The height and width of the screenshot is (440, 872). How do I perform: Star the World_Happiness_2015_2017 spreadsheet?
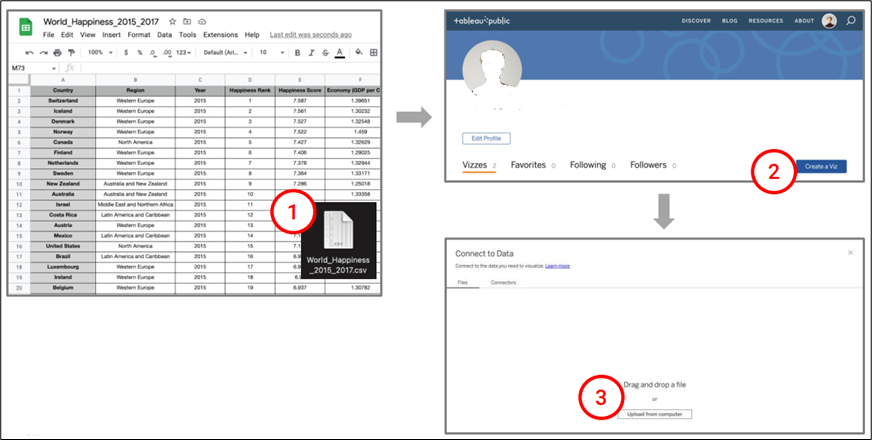click(x=173, y=20)
